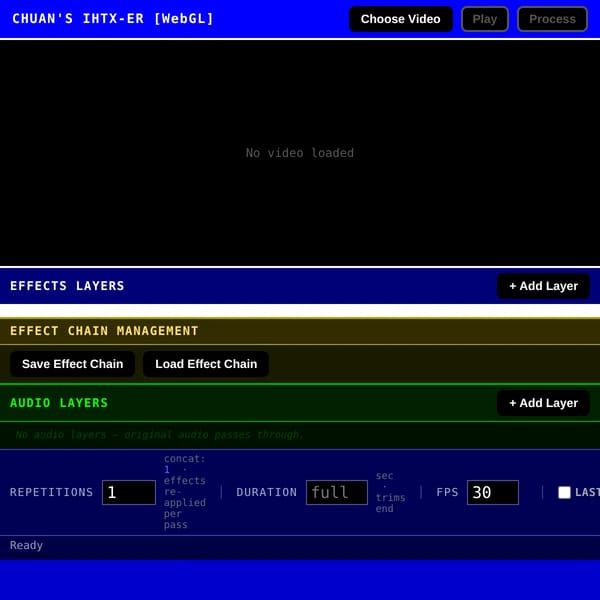Click the Process button
Viewport: 600px width, 600px height.
click(552, 19)
